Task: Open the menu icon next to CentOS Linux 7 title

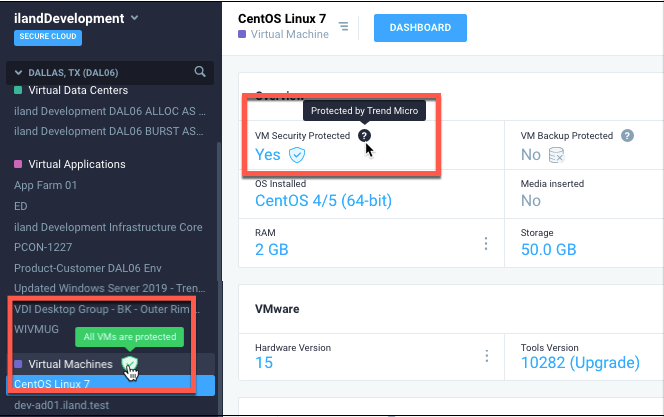Action: pos(344,27)
